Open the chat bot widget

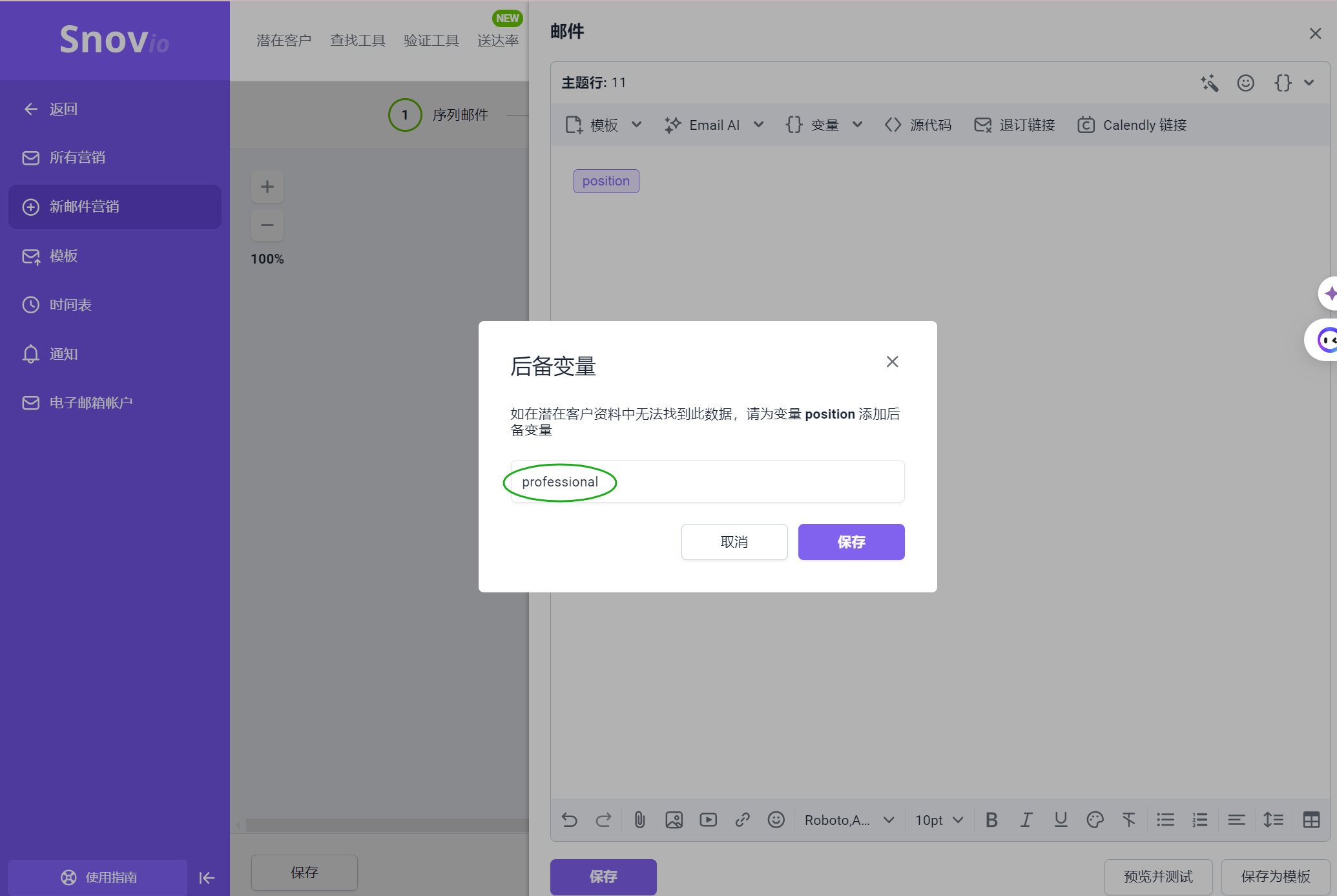click(1323, 340)
